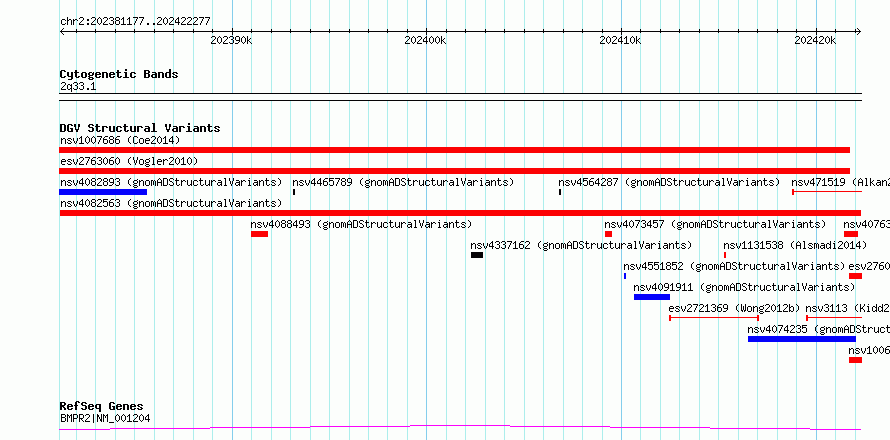
Task: Click the nsv4088493 gnomAD variant label
Action: [362, 224]
